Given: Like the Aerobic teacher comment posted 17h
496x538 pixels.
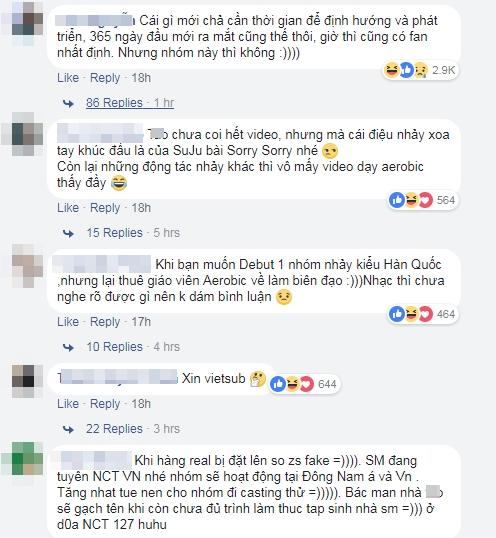Looking at the screenshot, I should click(68, 322).
